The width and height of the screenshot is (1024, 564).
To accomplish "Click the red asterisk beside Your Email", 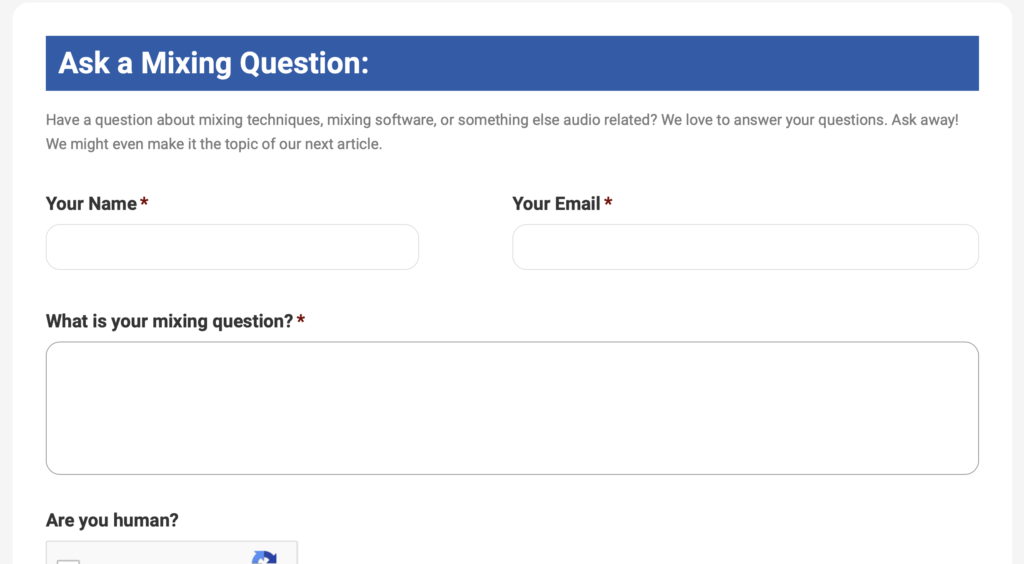I will point(608,202).
